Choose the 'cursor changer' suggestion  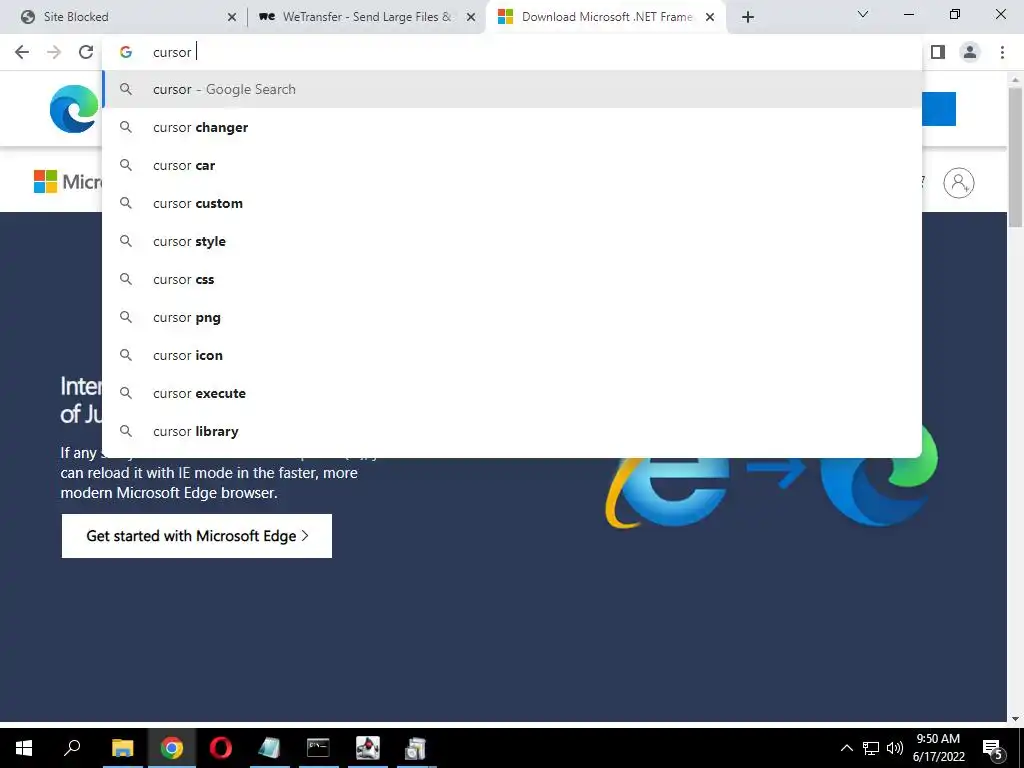pyautogui.click(x=512, y=127)
